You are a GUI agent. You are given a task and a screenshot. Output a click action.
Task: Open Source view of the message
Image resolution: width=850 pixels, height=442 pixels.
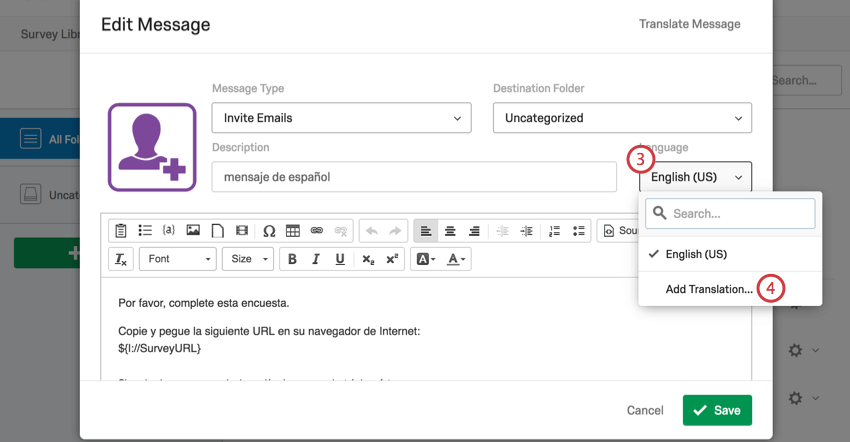(x=619, y=231)
